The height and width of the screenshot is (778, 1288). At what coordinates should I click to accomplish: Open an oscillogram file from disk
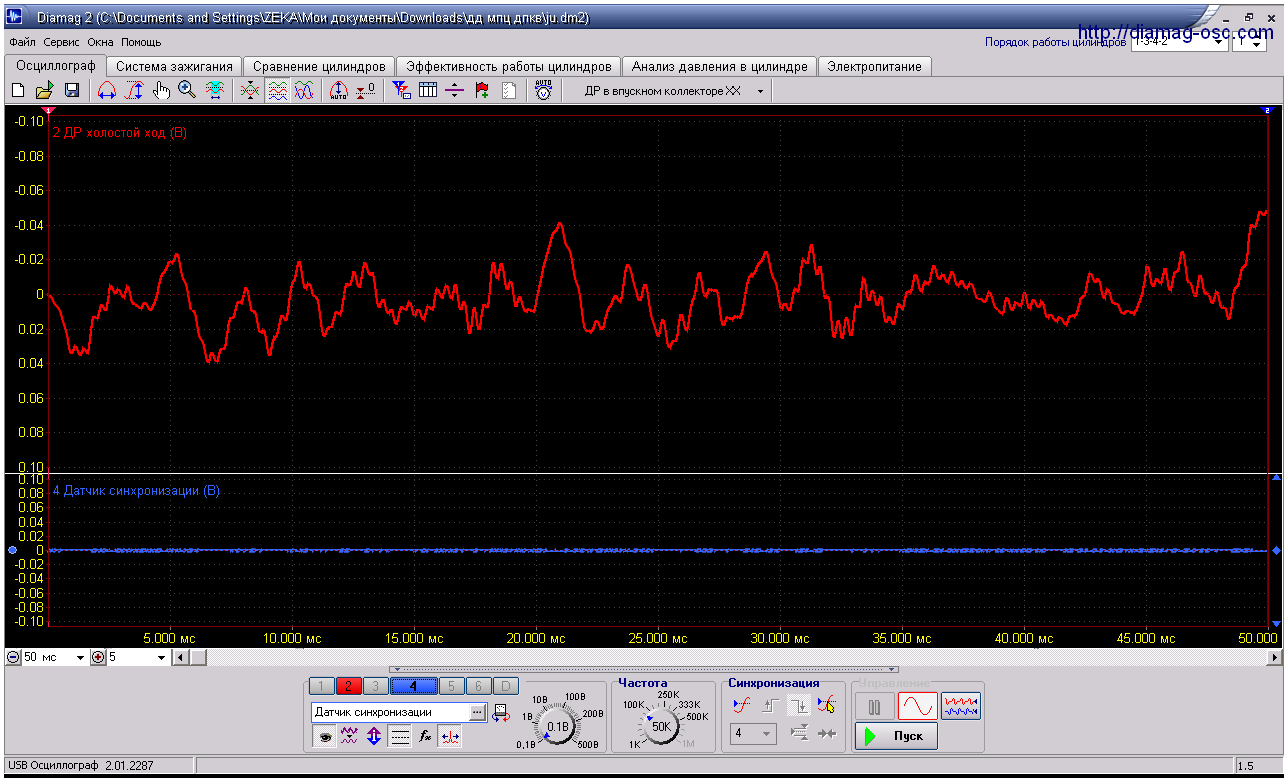(x=45, y=91)
